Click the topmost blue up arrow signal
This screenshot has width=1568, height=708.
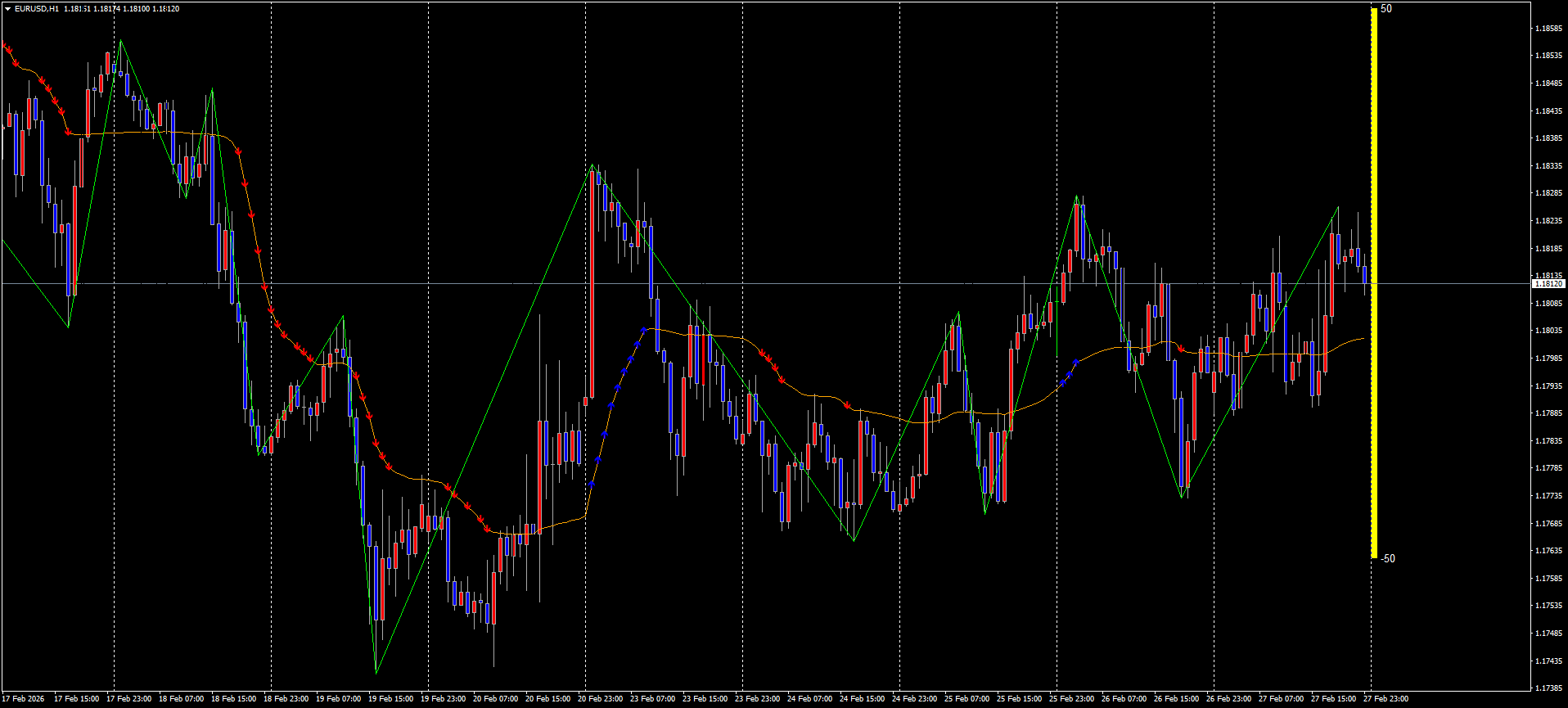(644, 331)
